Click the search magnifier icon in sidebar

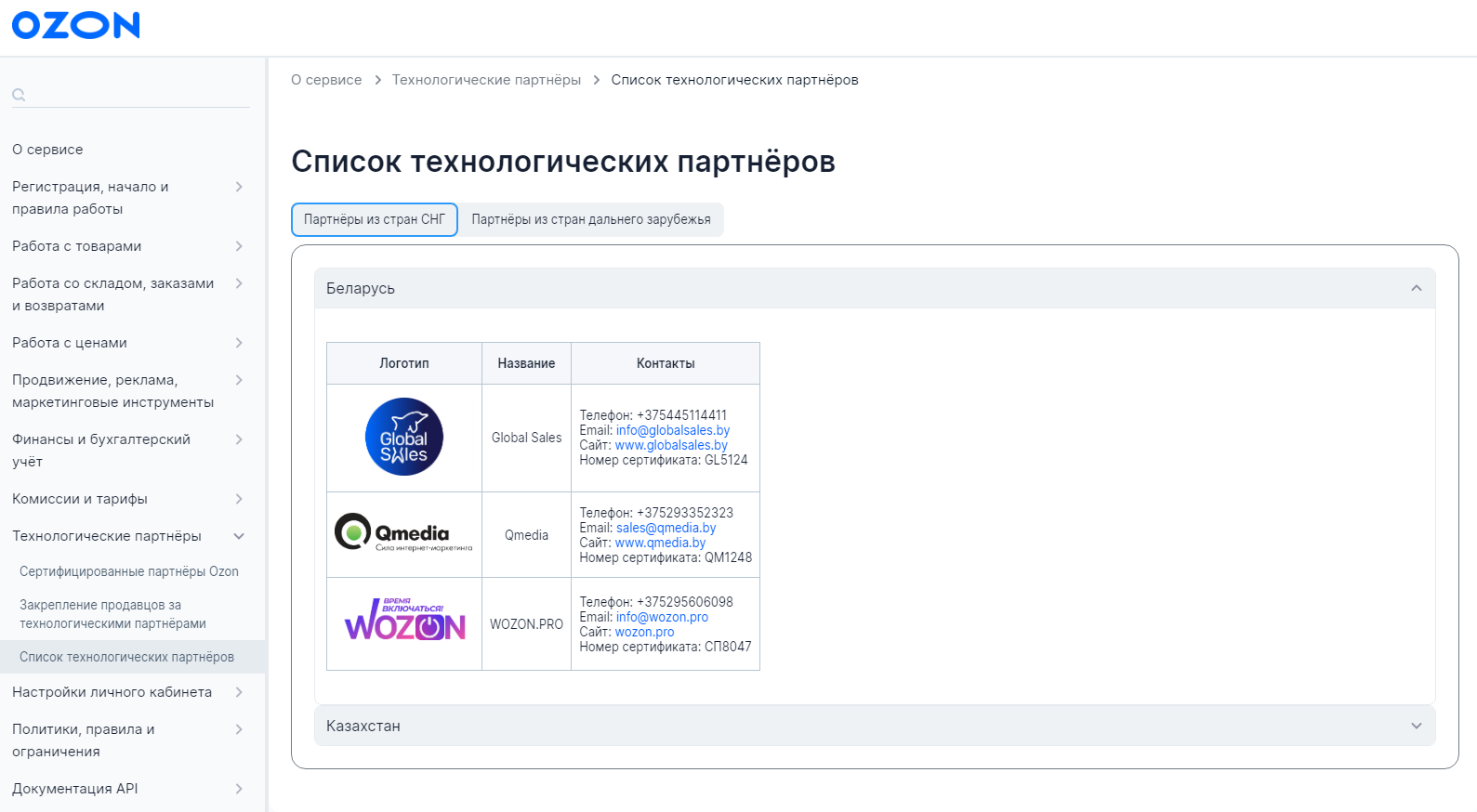point(19,95)
